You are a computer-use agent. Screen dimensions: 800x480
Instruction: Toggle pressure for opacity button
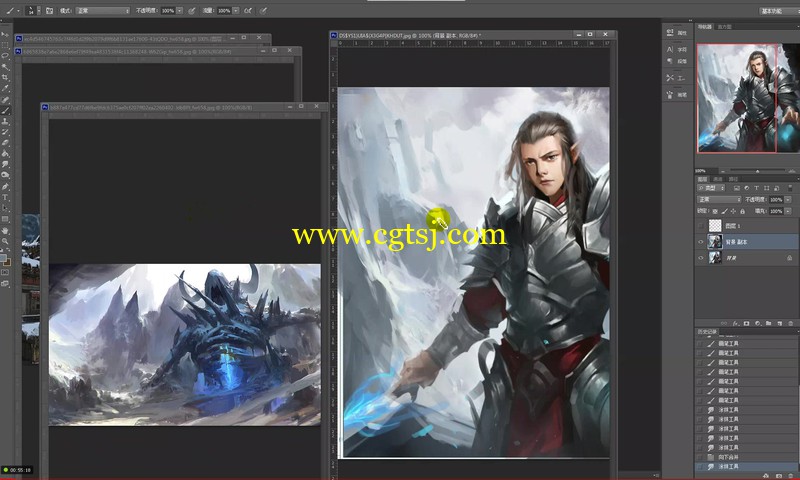(x=192, y=11)
